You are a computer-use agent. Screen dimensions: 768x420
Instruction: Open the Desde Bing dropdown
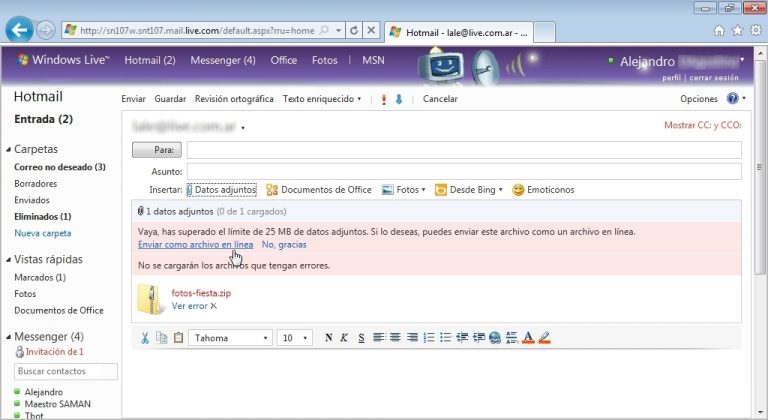pos(469,190)
